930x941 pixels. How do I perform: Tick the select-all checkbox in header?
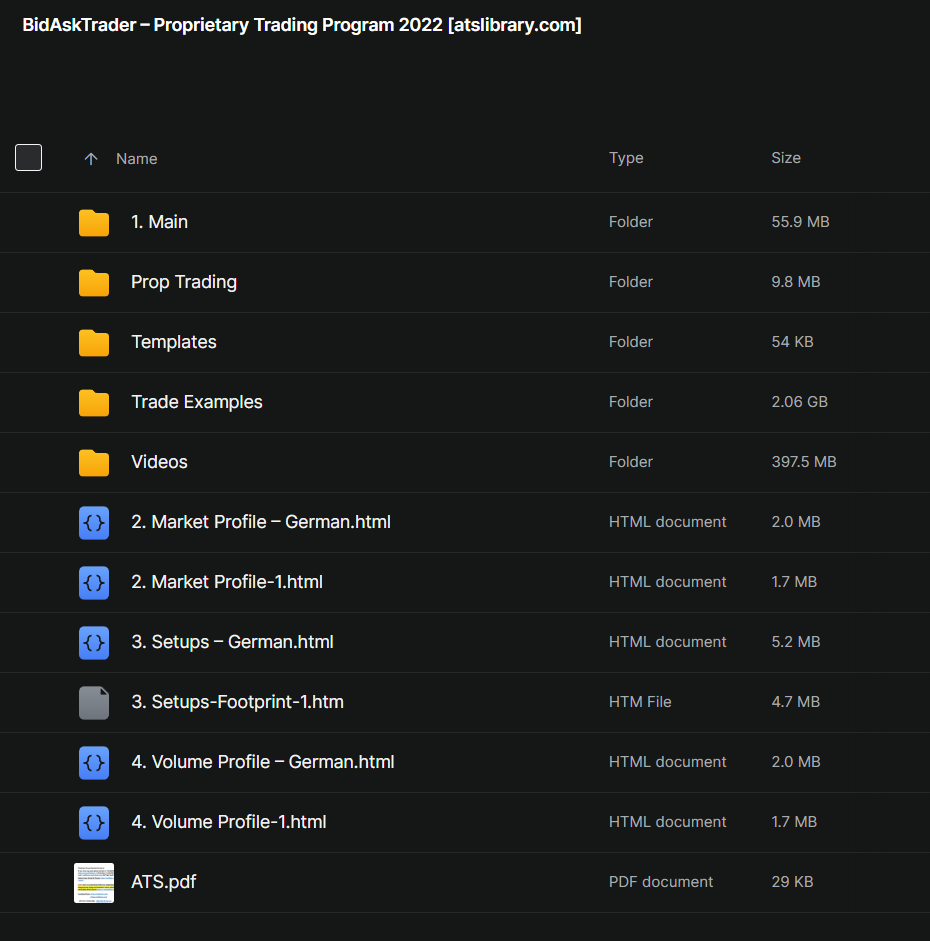click(28, 157)
